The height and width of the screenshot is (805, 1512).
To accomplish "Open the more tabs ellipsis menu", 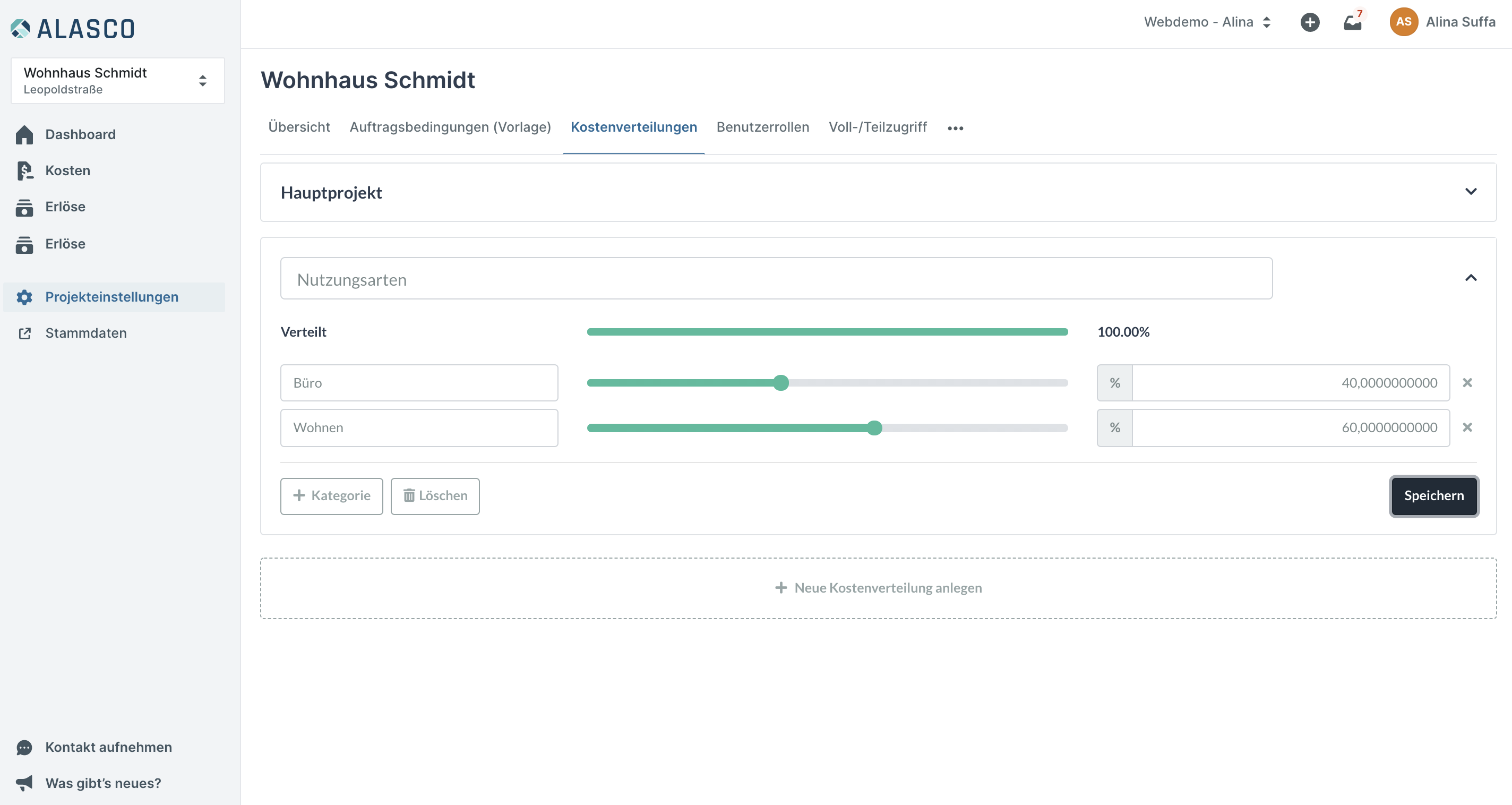I will (956, 128).
